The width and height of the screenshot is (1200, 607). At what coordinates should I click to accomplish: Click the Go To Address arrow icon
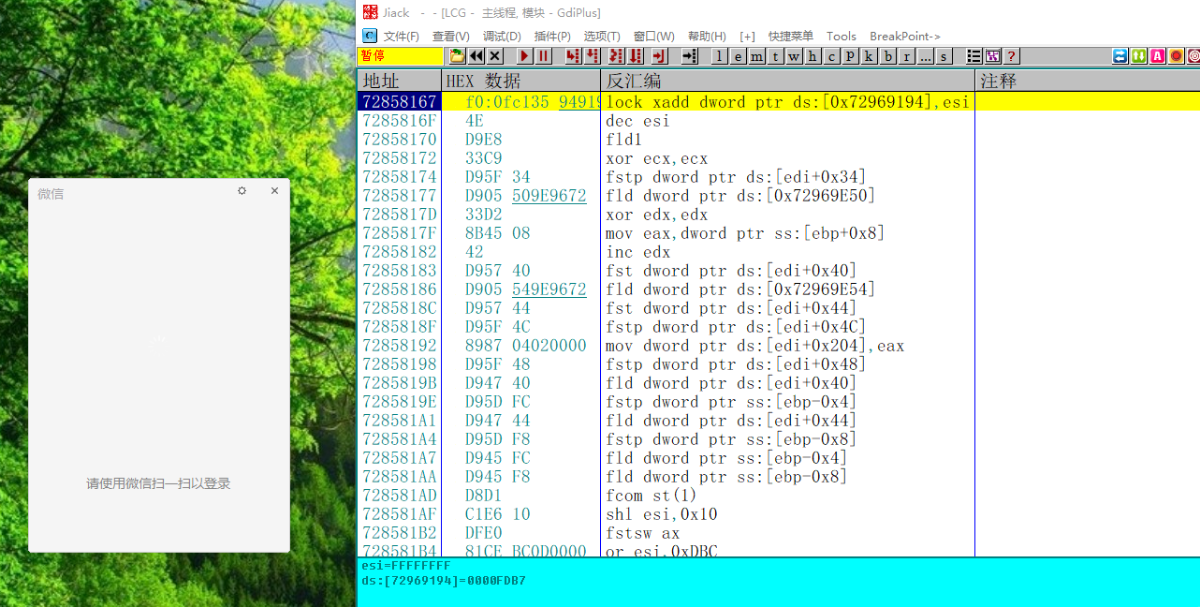pyautogui.click(x=689, y=56)
